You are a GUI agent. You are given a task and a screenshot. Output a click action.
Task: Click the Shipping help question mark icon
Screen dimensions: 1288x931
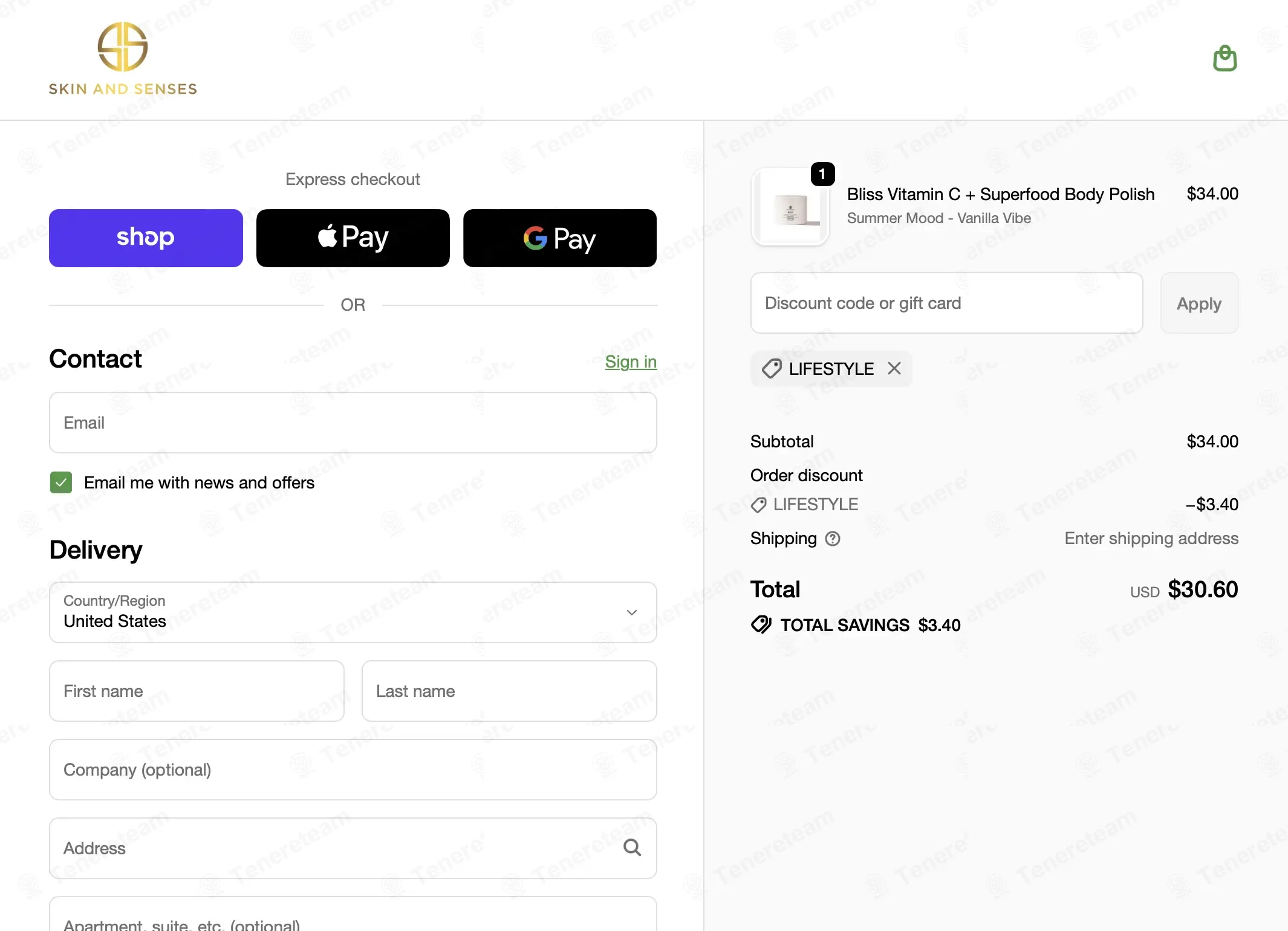pos(833,539)
